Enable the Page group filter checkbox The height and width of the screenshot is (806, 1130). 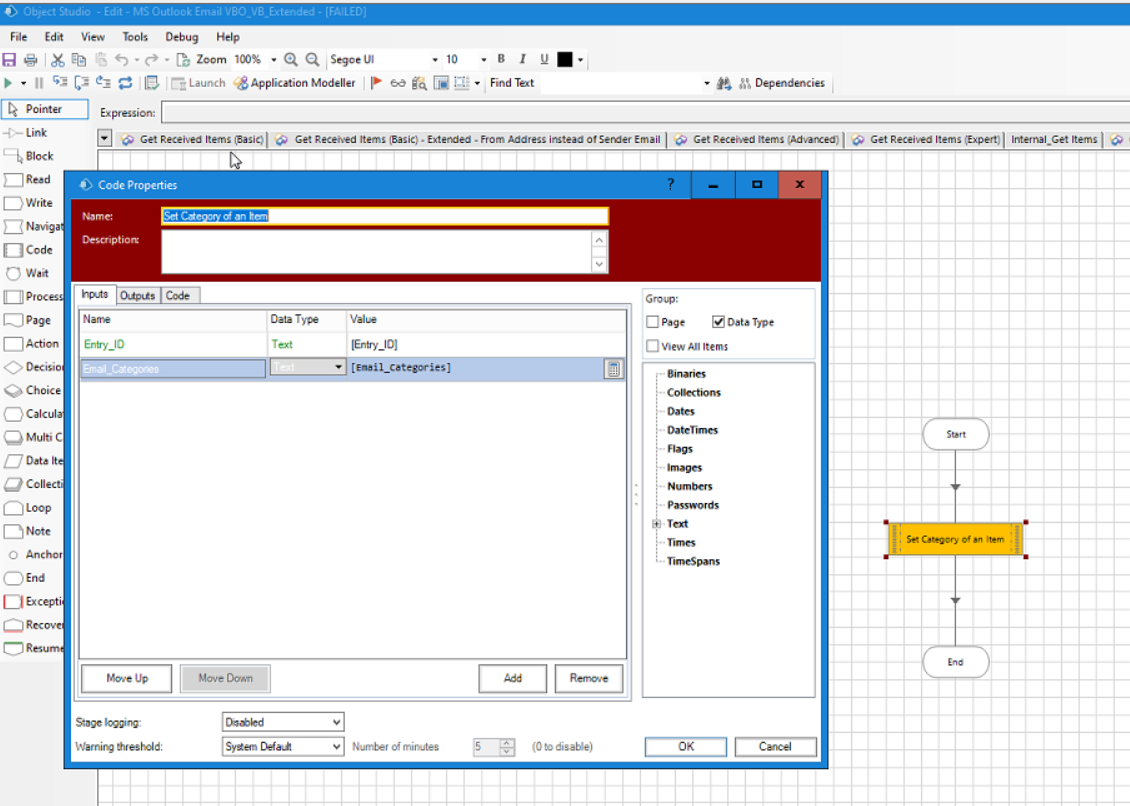click(x=652, y=321)
